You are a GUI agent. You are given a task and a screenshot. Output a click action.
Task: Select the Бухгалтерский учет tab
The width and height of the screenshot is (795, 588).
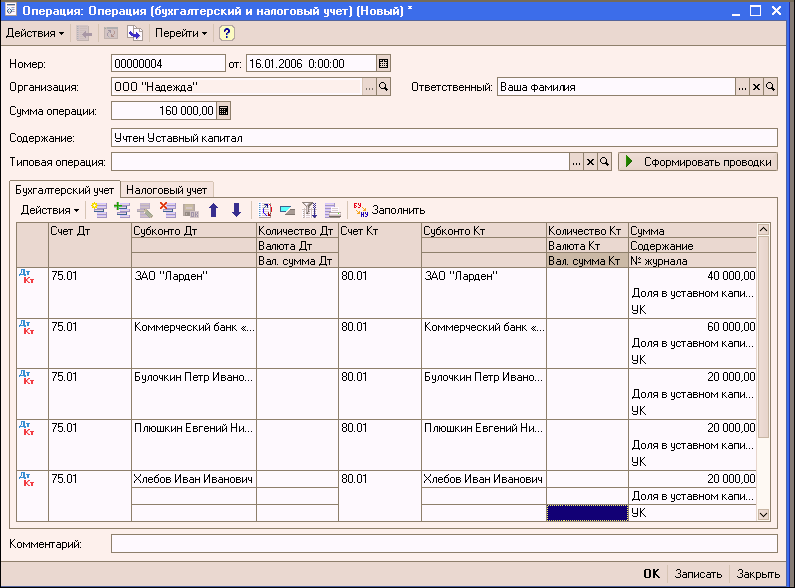click(x=64, y=189)
